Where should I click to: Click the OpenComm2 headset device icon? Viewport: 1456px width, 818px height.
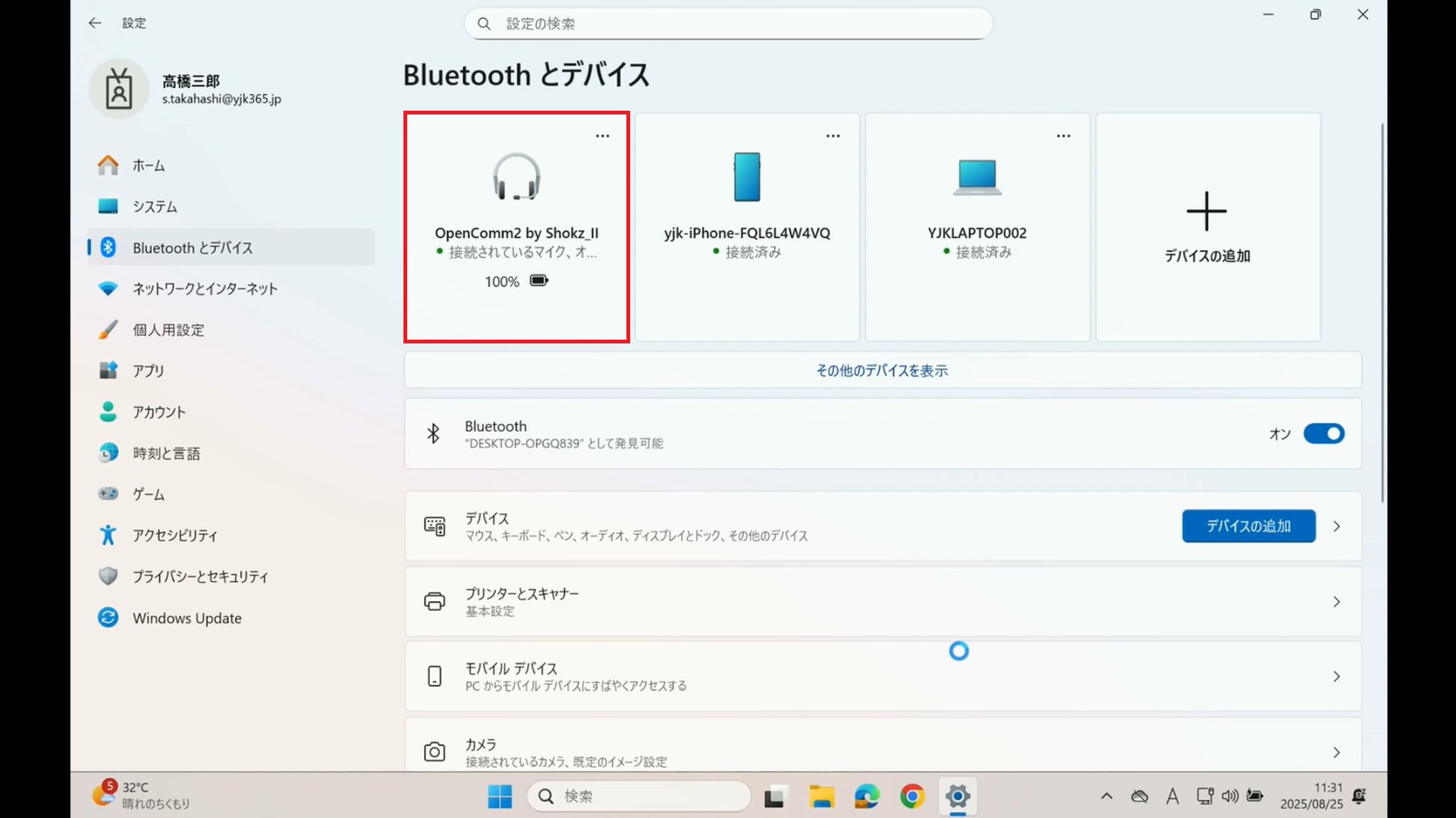516,177
